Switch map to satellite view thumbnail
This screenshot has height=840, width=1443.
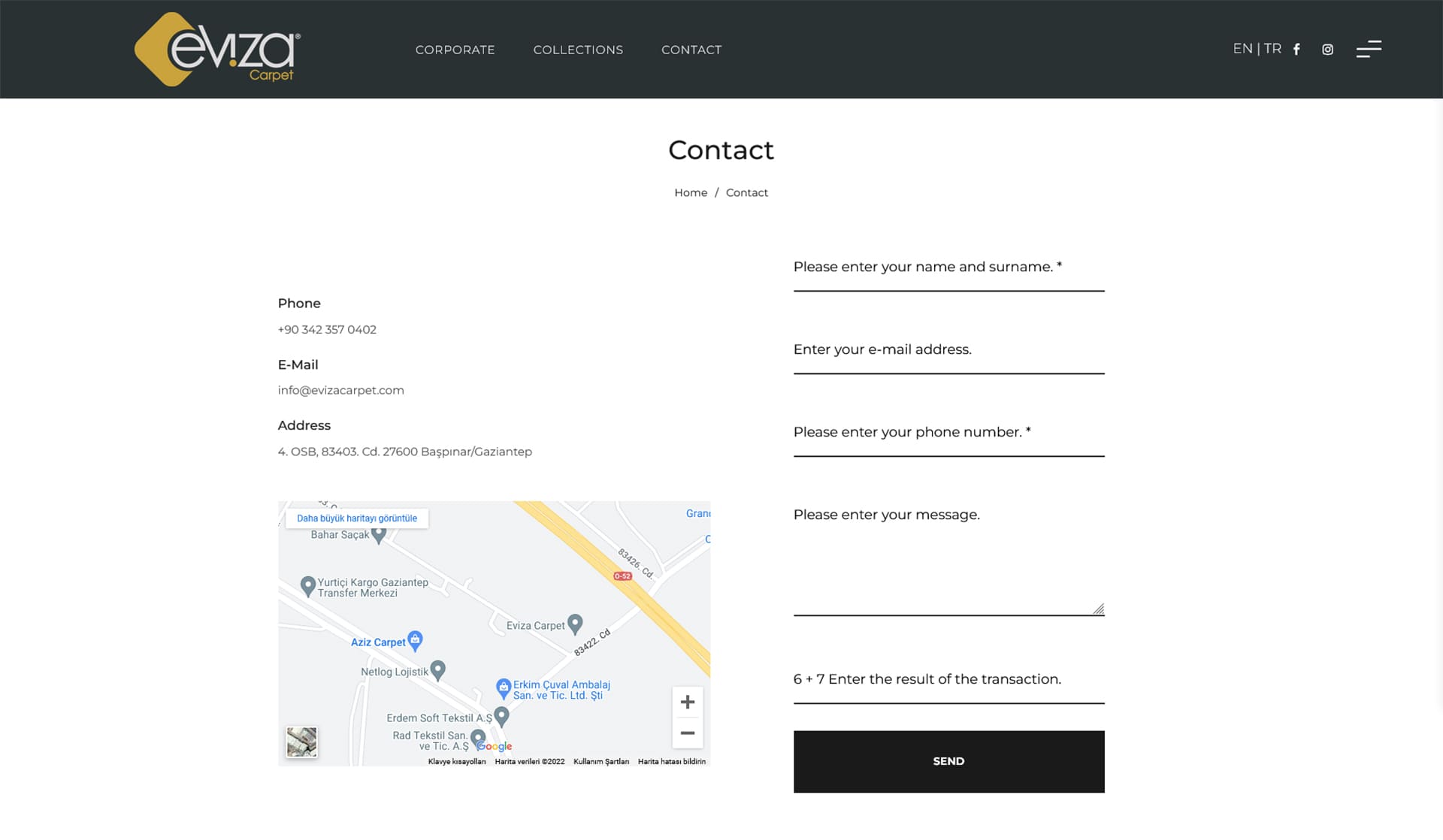click(301, 742)
